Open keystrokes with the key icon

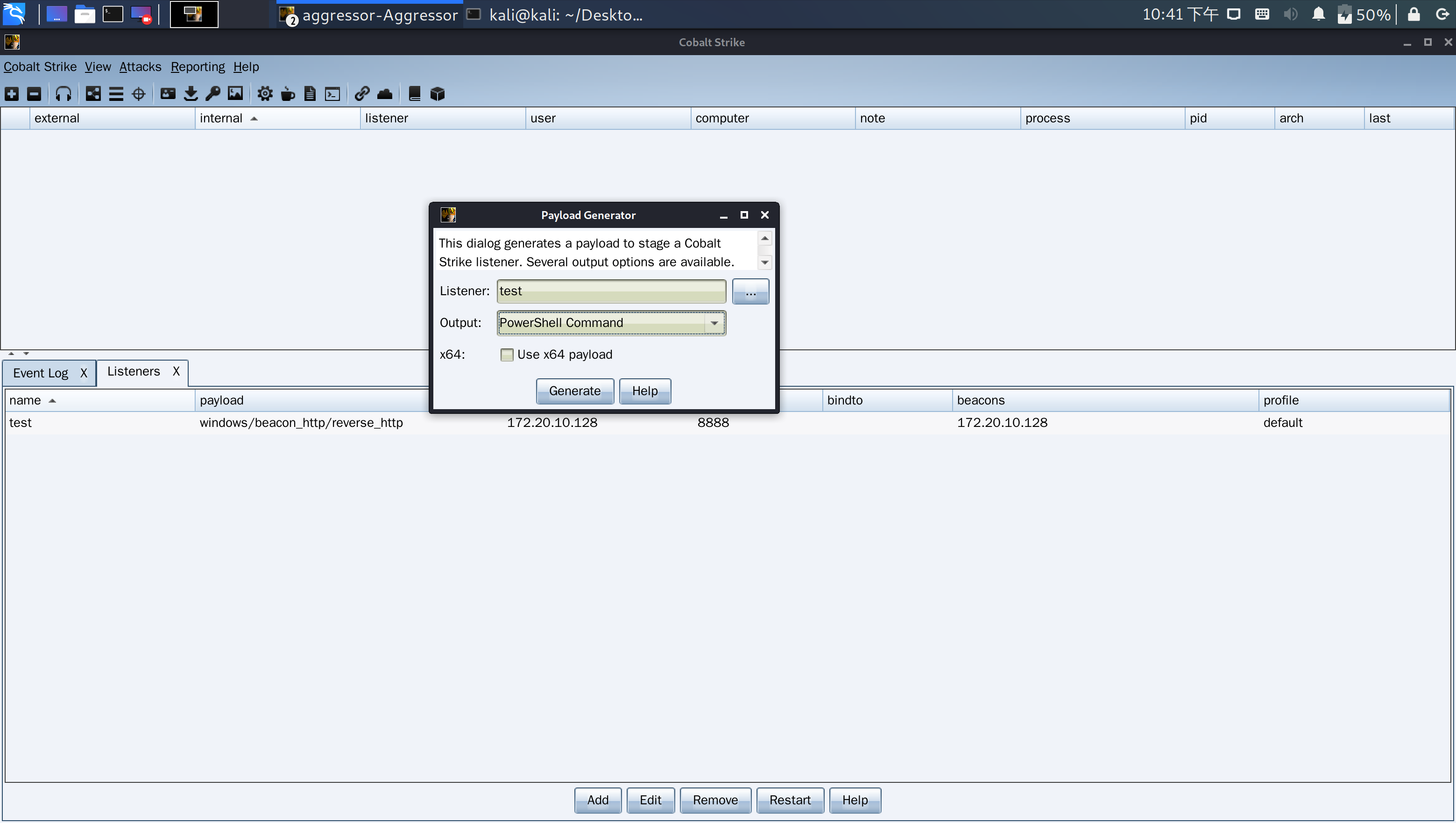click(213, 94)
